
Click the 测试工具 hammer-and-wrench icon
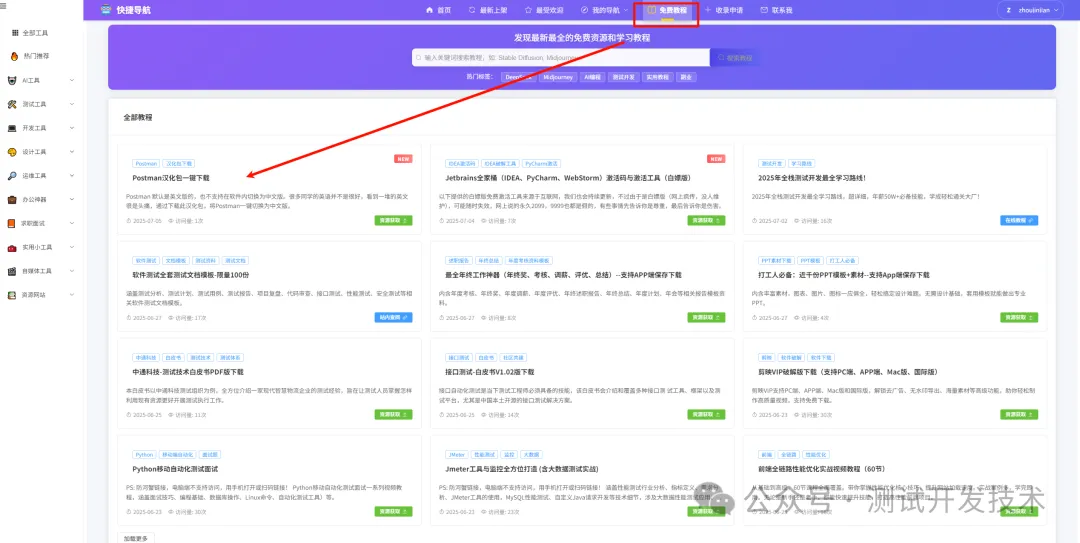click(12, 105)
